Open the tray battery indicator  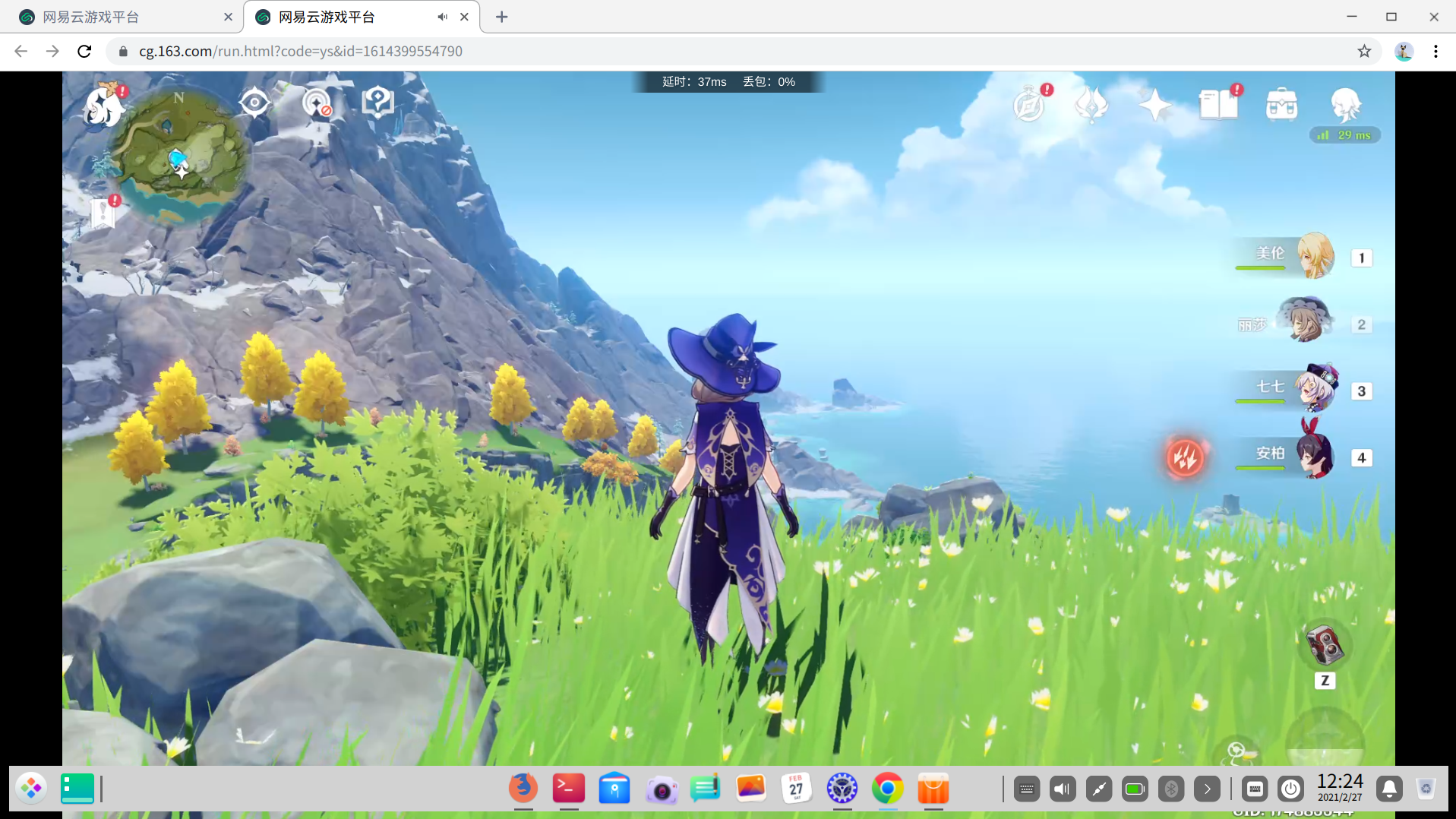(1135, 789)
